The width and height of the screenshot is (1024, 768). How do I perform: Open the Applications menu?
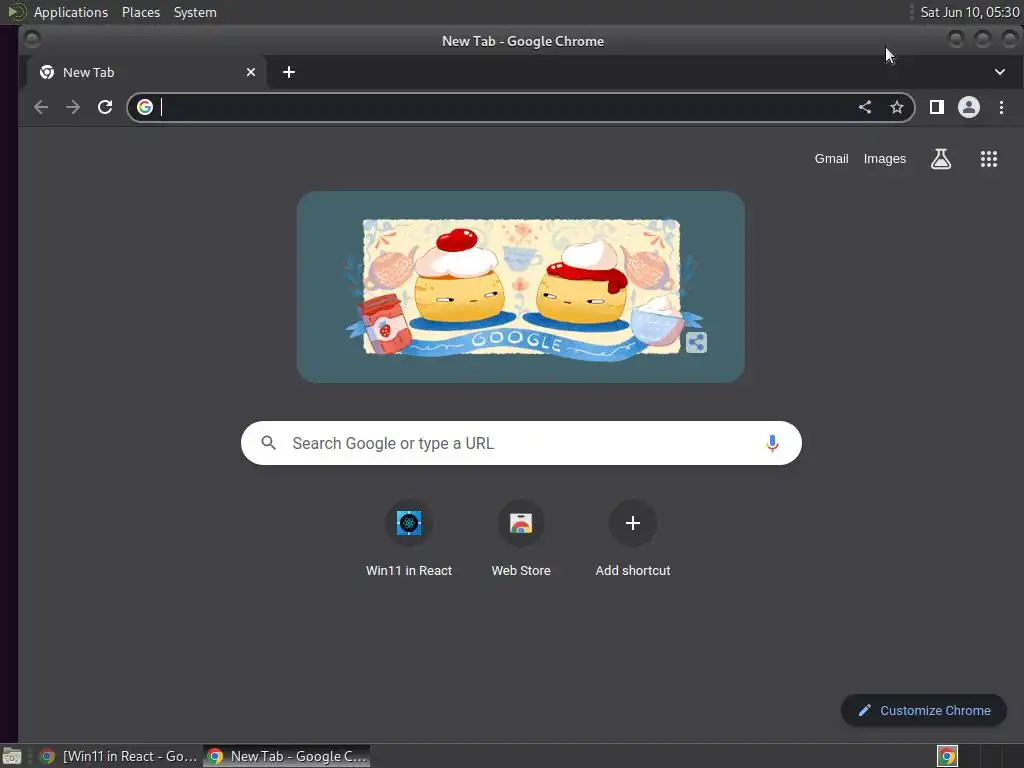(x=71, y=12)
